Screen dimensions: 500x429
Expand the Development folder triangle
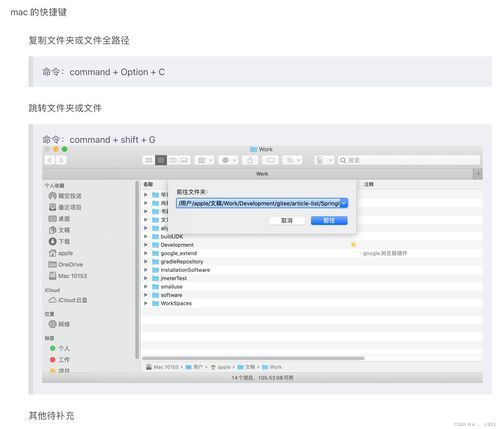[146, 245]
